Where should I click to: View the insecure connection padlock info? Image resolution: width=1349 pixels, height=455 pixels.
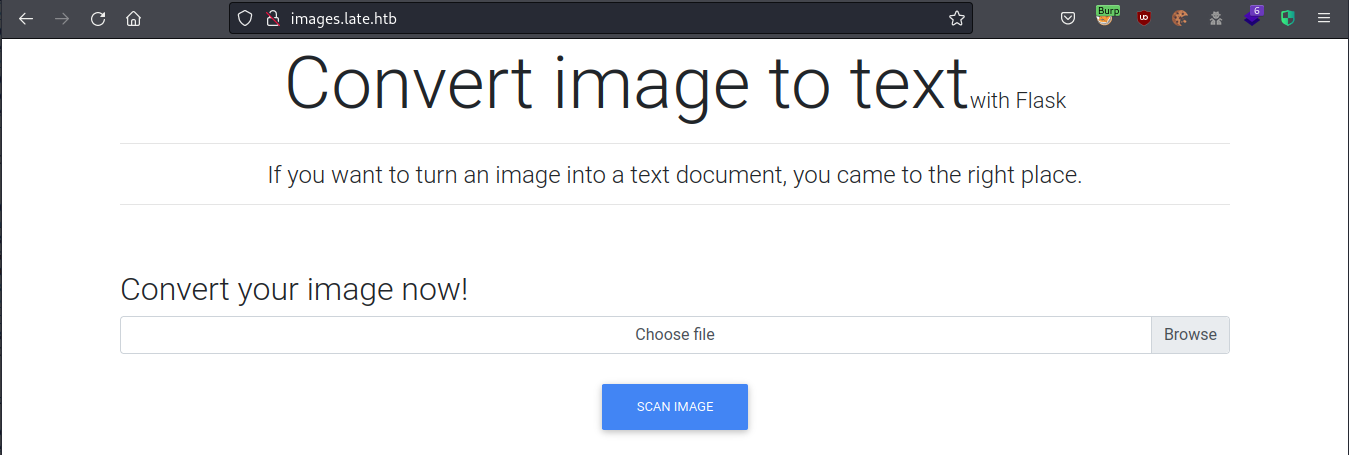(x=271, y=18)
